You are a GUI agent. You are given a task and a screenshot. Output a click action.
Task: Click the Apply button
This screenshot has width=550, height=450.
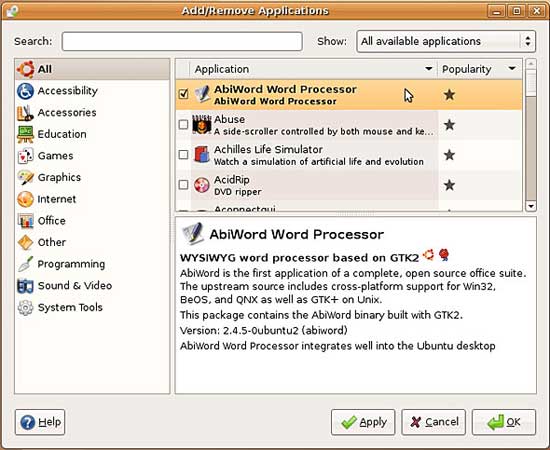[363, 422]
